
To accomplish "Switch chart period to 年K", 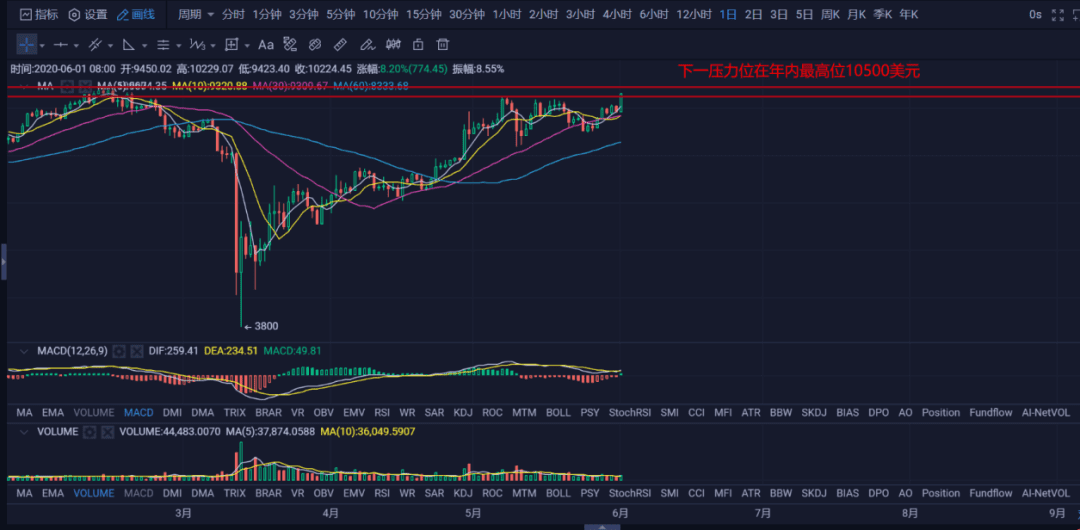I will (908, 14).
